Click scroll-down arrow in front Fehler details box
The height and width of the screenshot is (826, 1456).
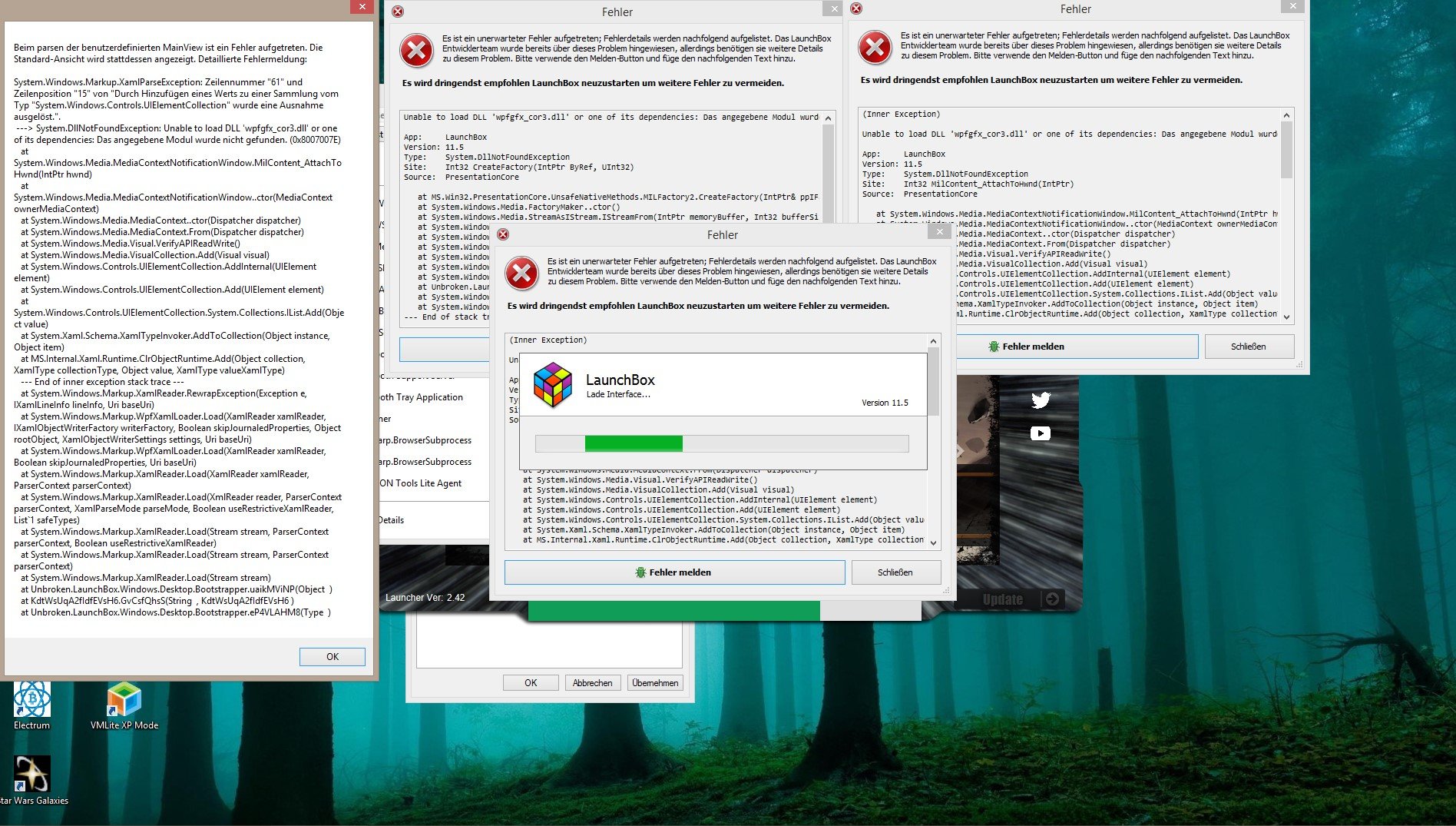click(934, 542)
